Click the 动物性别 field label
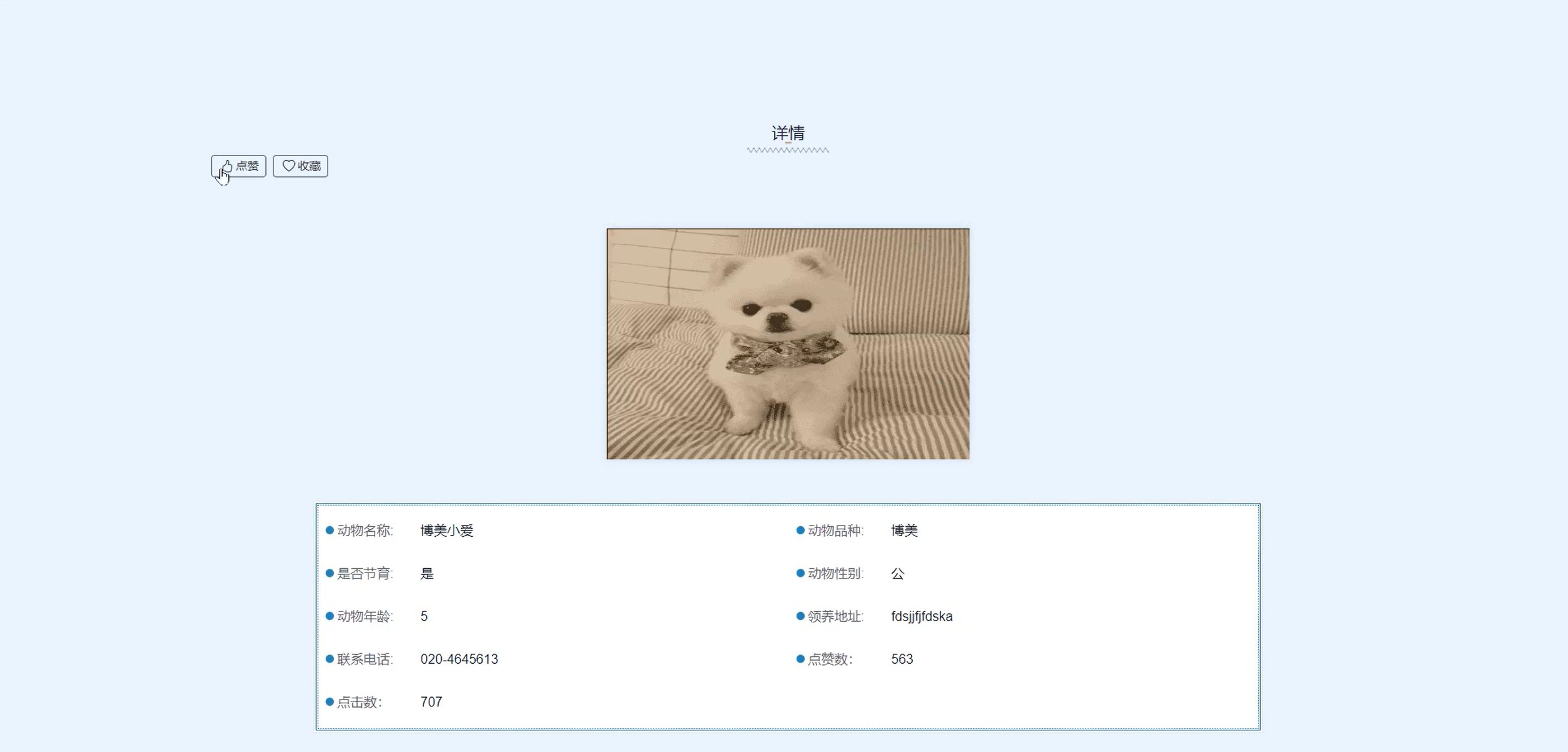1568x752 pixels. [835, 573]
